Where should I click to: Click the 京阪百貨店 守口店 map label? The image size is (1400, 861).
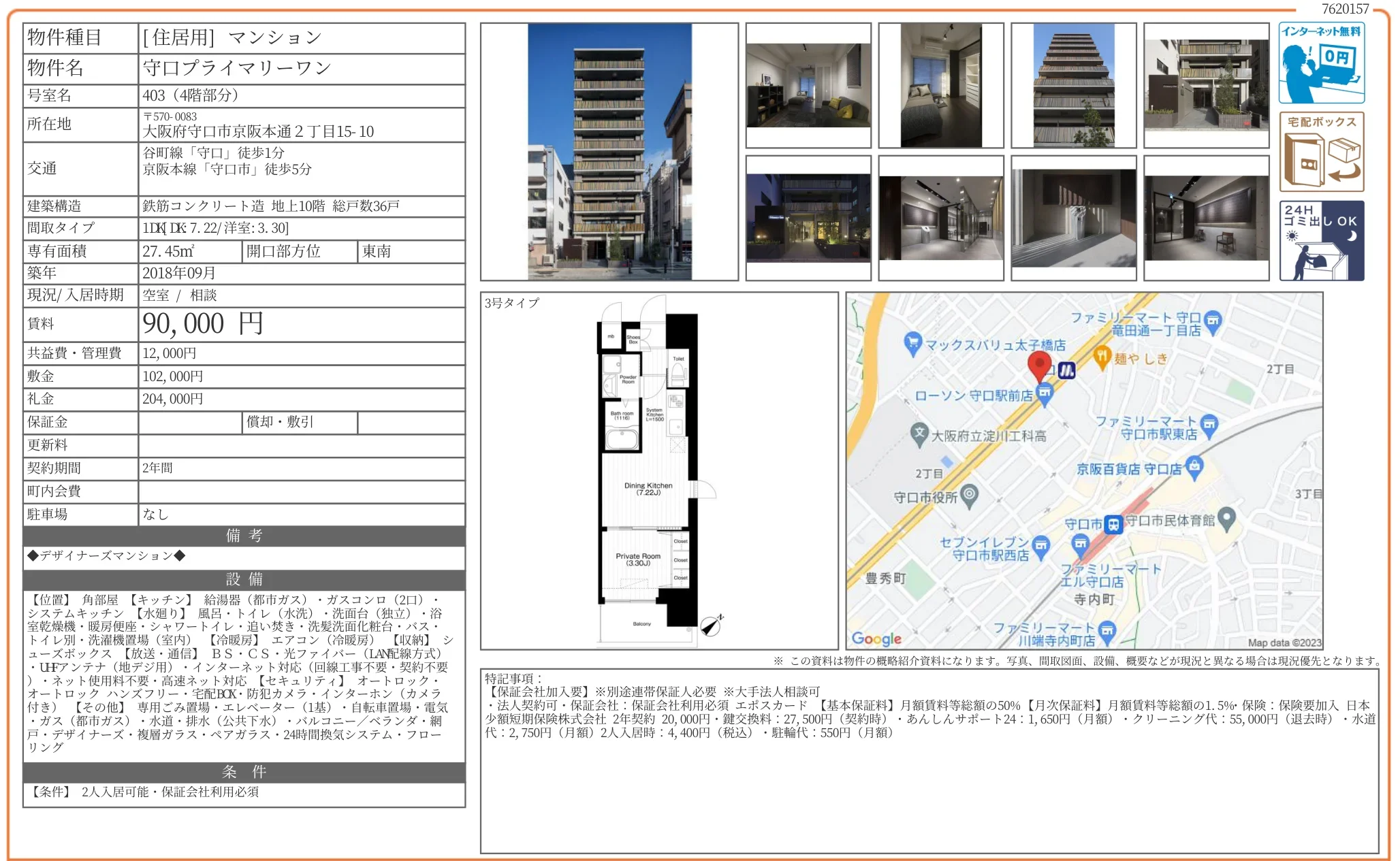[x=1128, y=469]
